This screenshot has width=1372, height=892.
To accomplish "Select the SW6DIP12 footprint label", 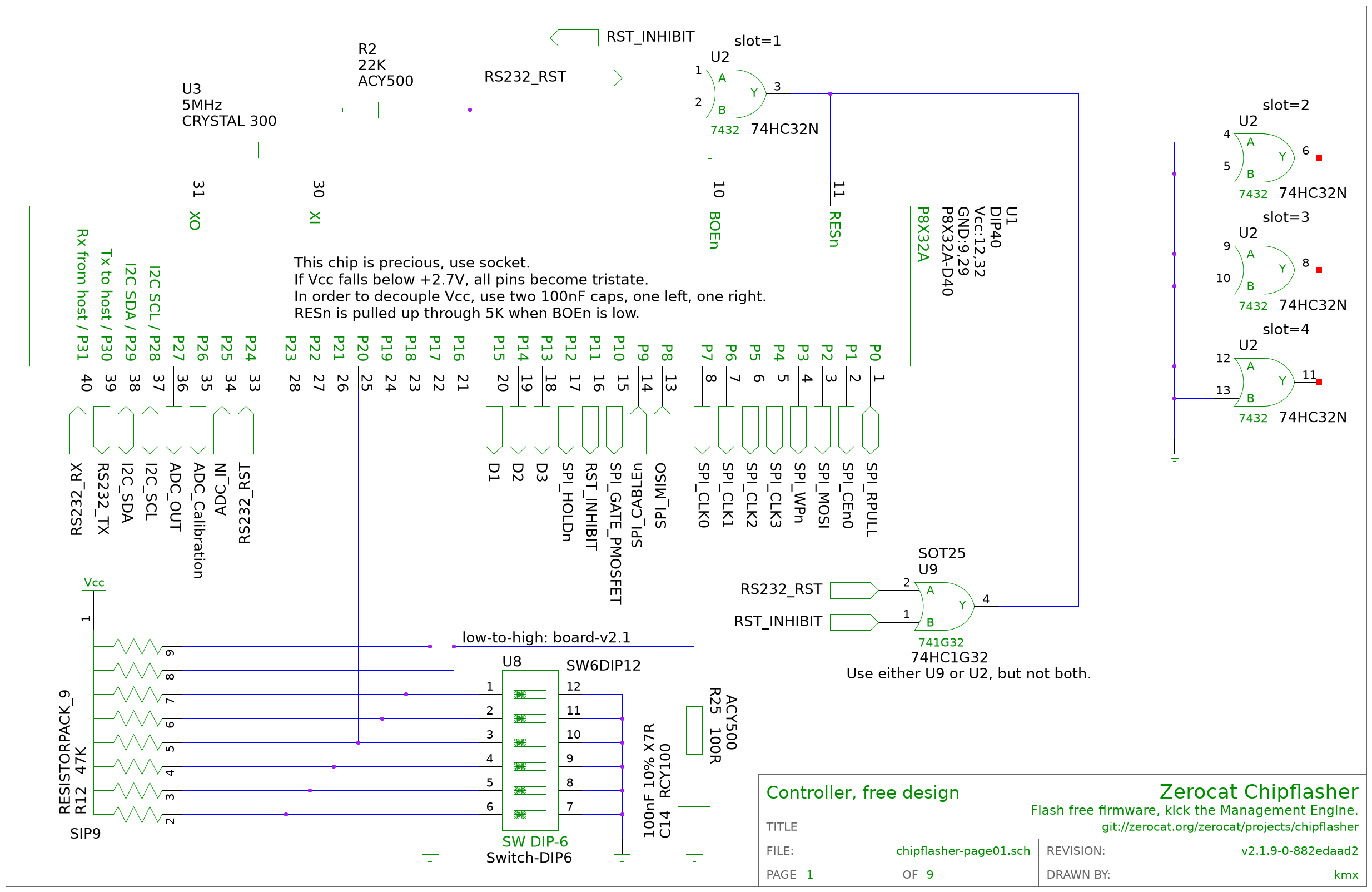I will (x=603, y=666).
